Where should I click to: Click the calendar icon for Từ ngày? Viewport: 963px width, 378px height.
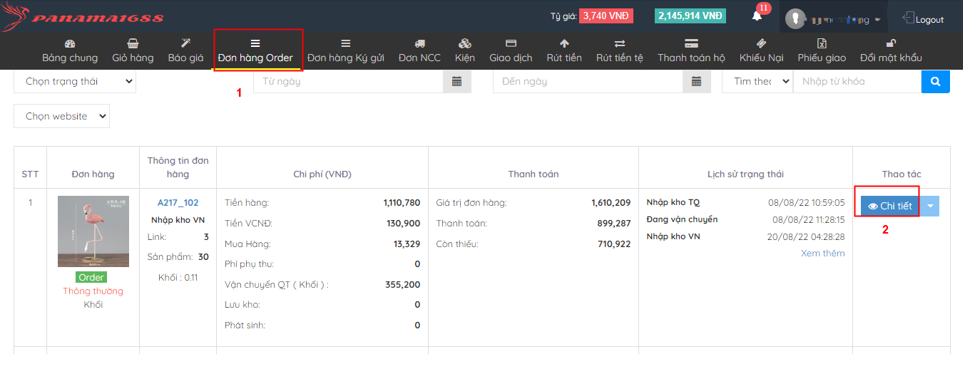click(457, 81)
